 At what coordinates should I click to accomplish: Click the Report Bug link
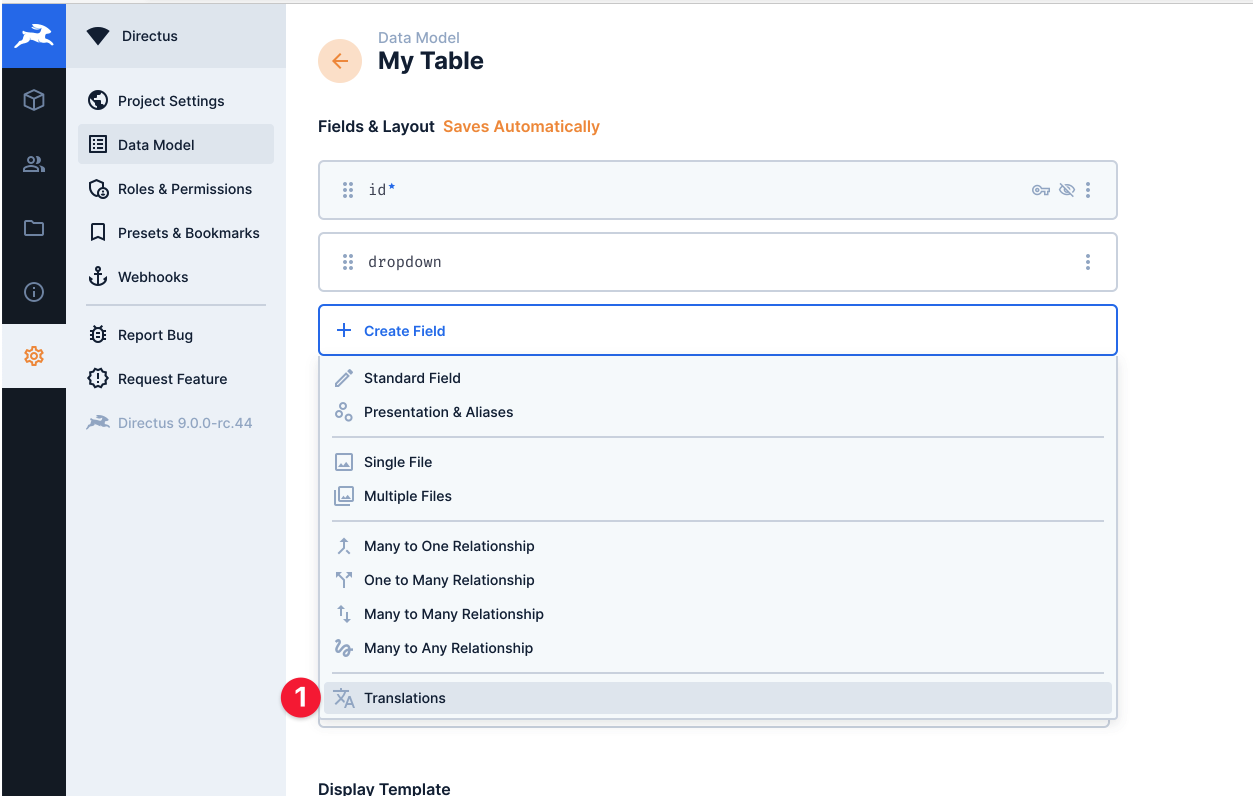[x=176, y=335]
